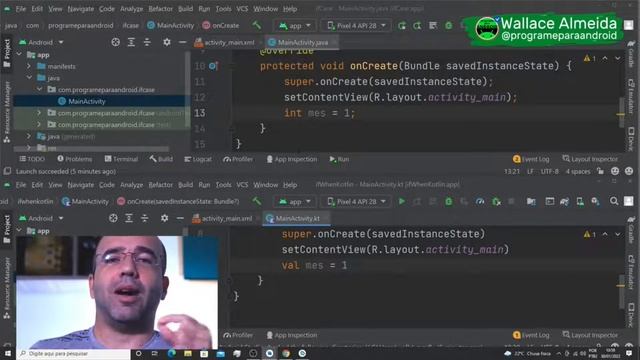Viewport: 640px width, 360px height.
Task: Click Collapse All icon in ifWhenKotlin project panel
Action: point(144,218)
